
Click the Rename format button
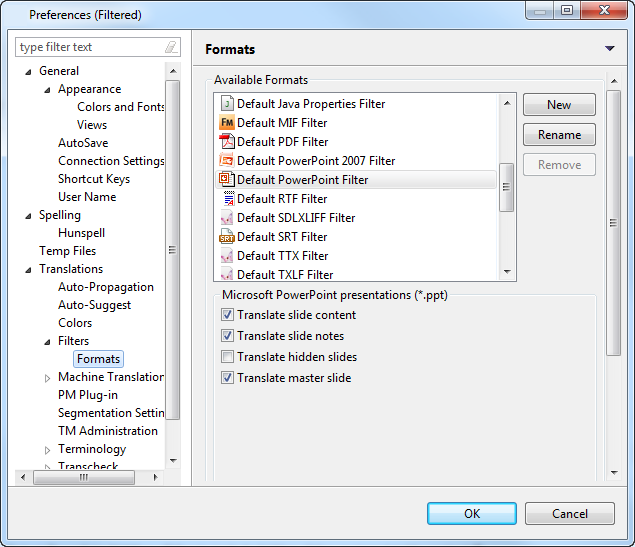coord(559,135)
